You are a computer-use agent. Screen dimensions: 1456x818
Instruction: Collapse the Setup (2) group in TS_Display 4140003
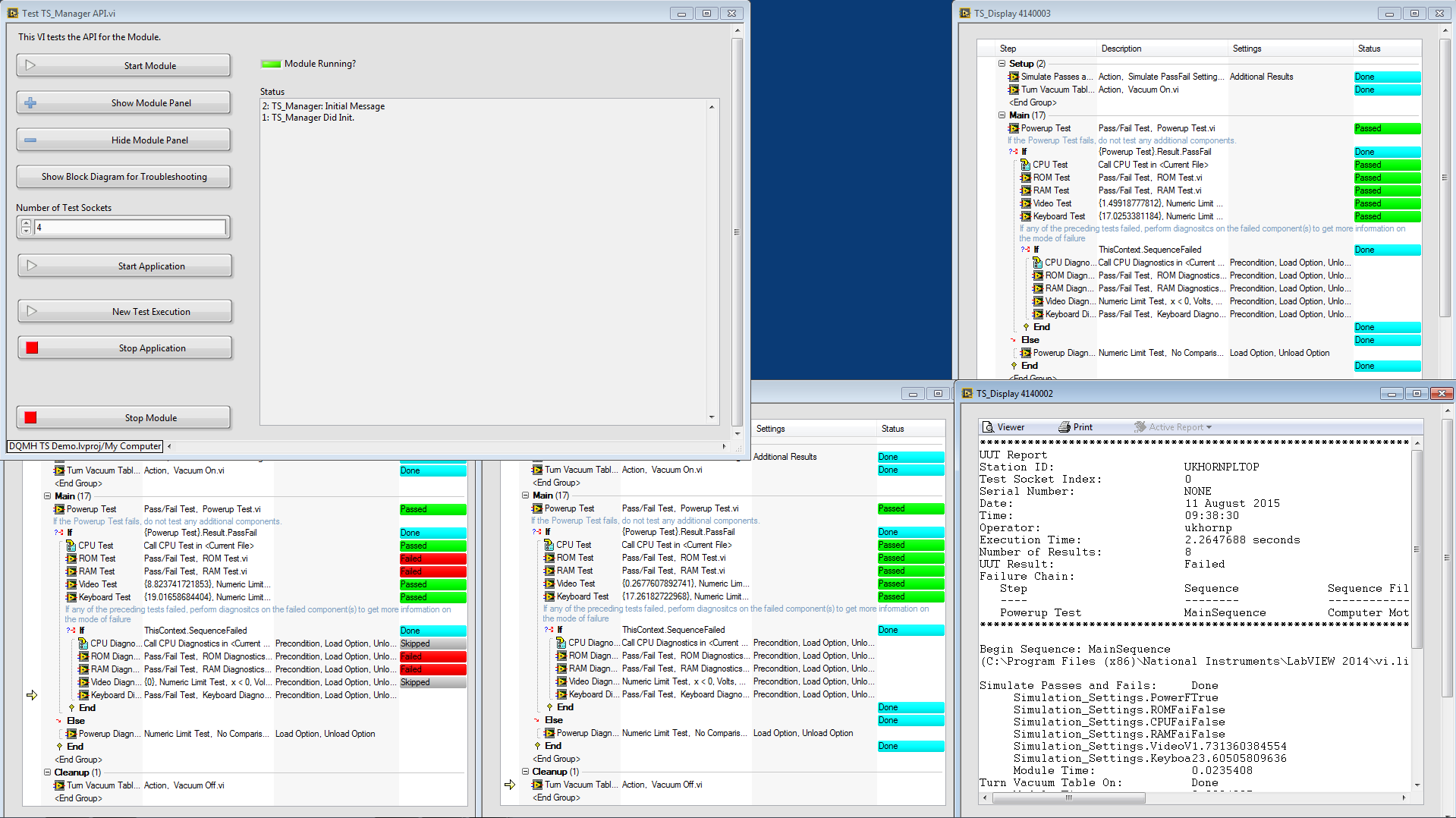point(1002,64)
